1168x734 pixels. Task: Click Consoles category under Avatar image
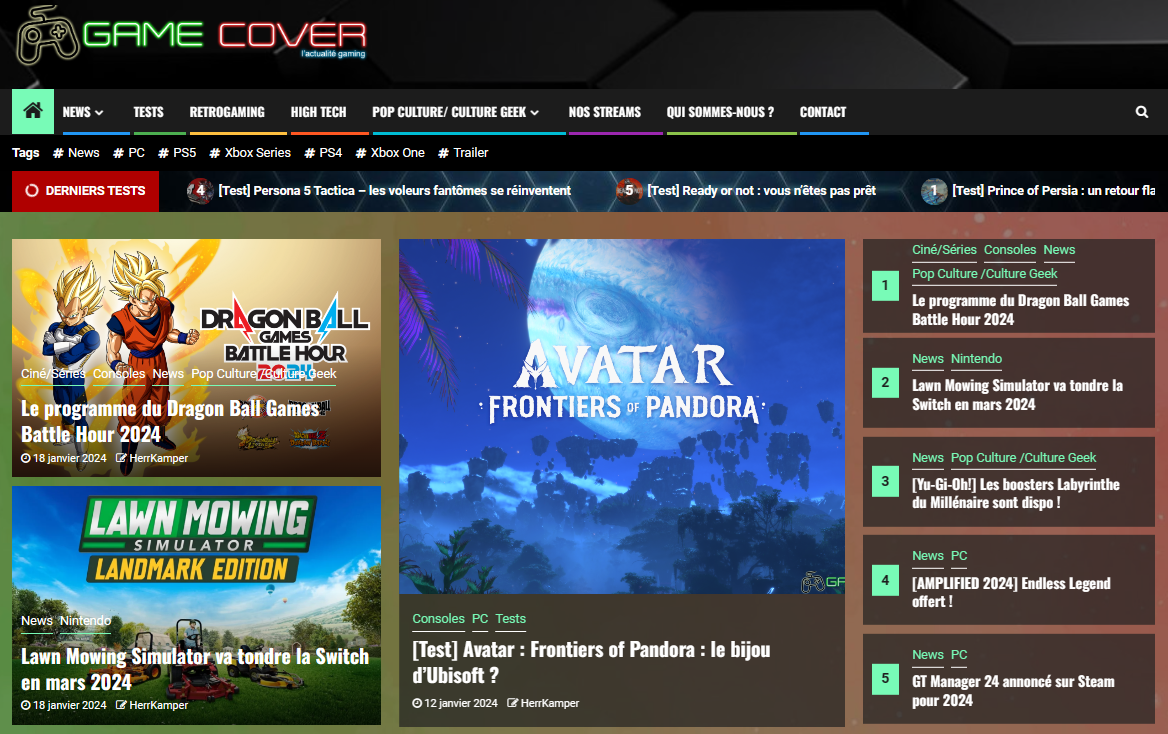click(438, 618)
